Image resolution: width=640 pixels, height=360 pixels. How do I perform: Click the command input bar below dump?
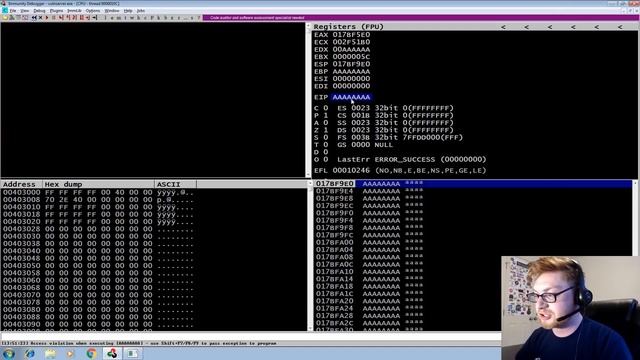(251, 336)
